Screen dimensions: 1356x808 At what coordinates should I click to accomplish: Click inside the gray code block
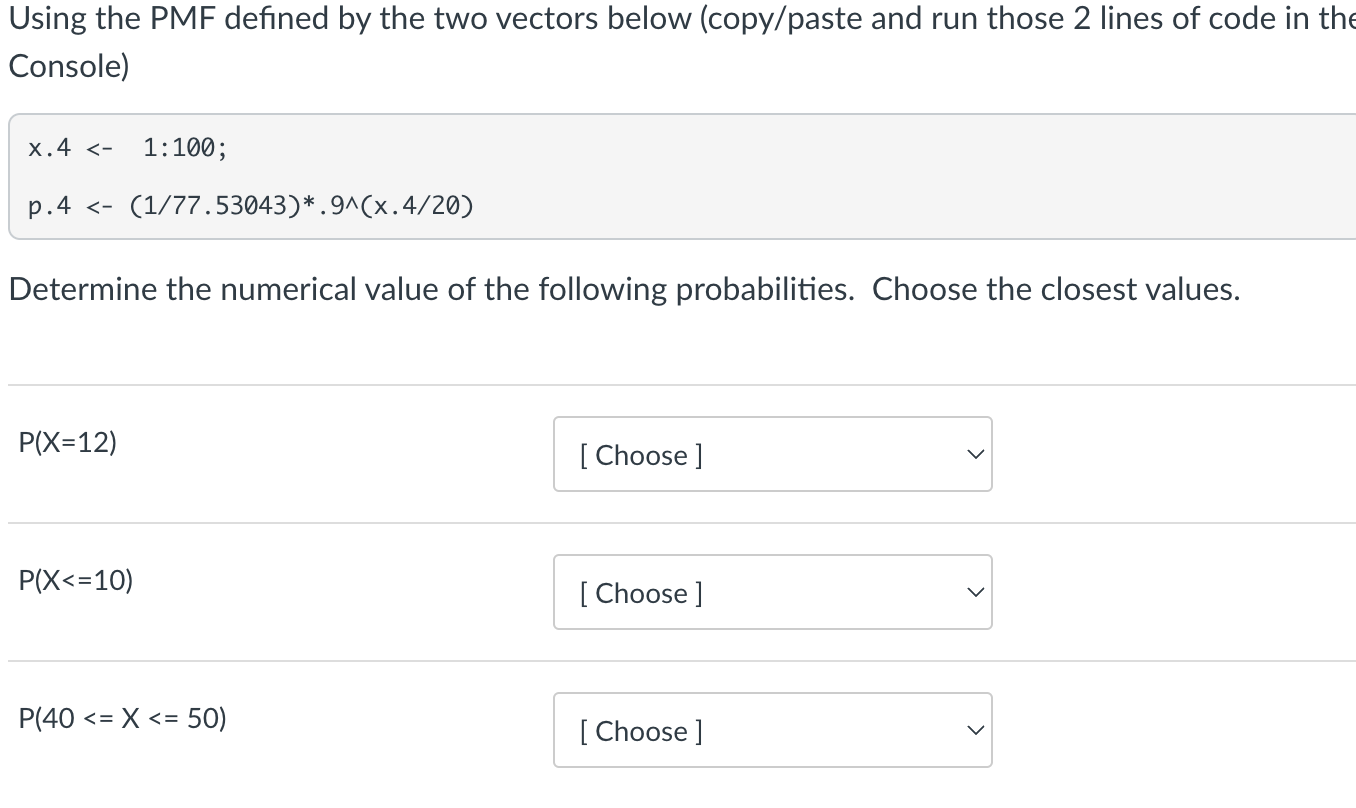400,175
